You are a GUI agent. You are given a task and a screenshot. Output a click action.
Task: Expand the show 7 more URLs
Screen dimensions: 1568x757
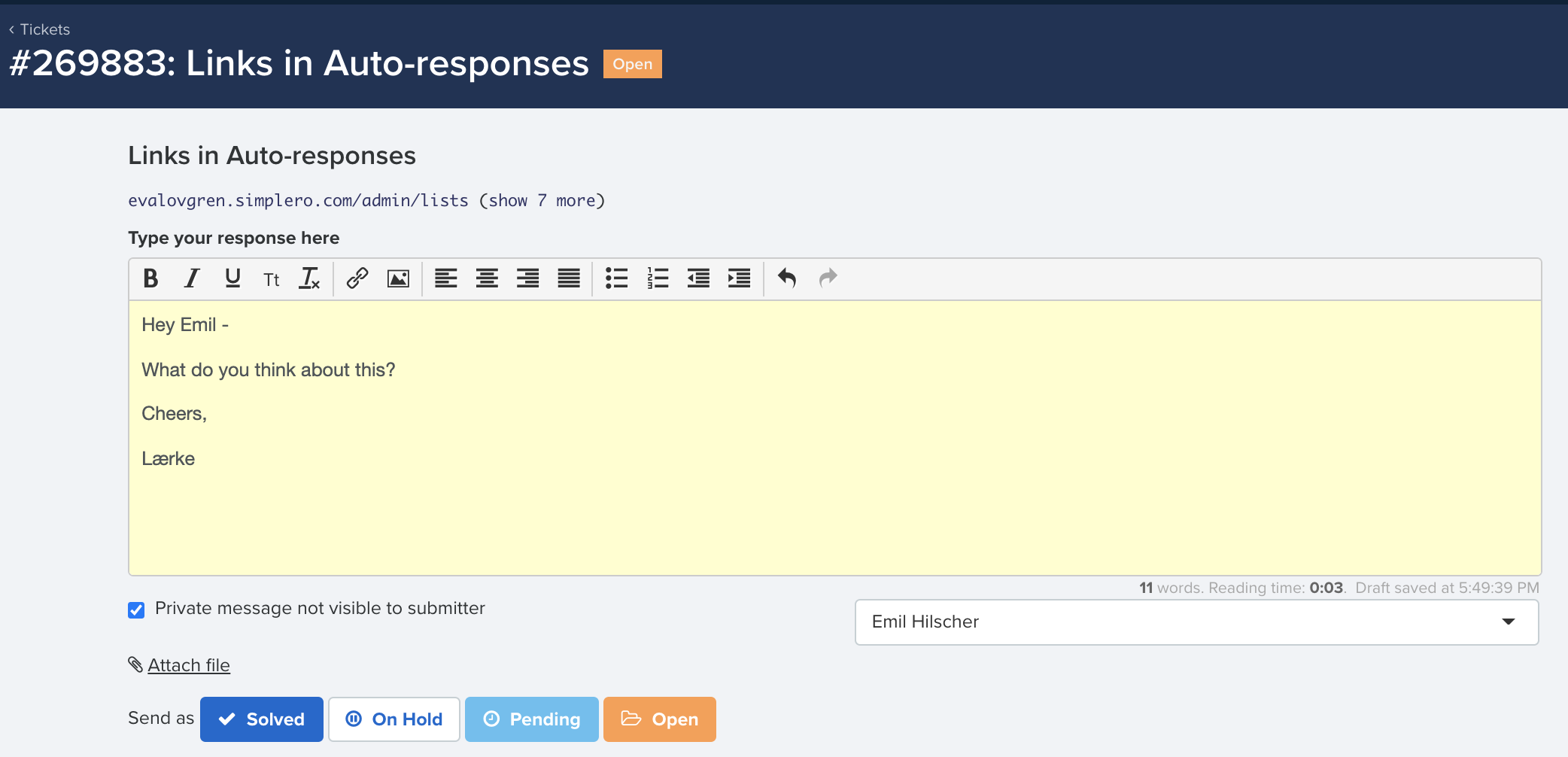[x=542, y=200]
